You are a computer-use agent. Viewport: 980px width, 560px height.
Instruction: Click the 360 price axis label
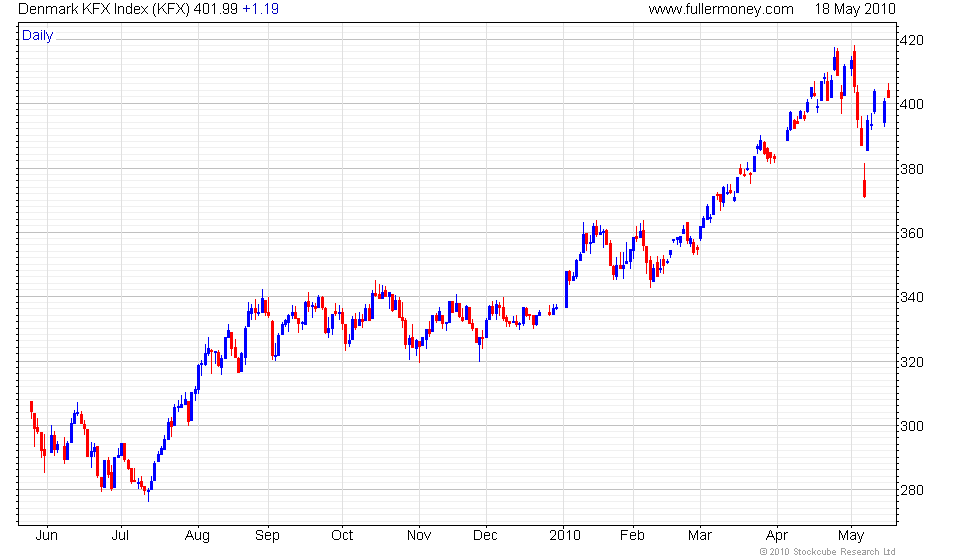[x=911, y=233]
